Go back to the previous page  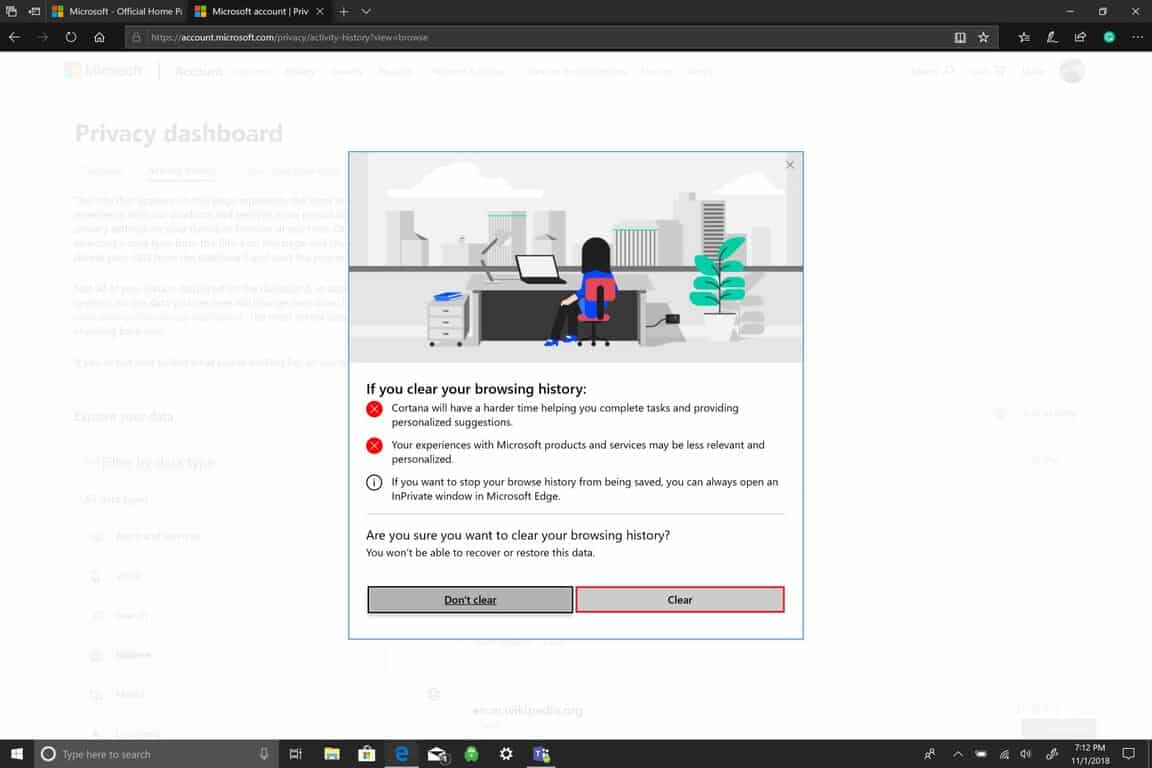[x=15, y=37]
